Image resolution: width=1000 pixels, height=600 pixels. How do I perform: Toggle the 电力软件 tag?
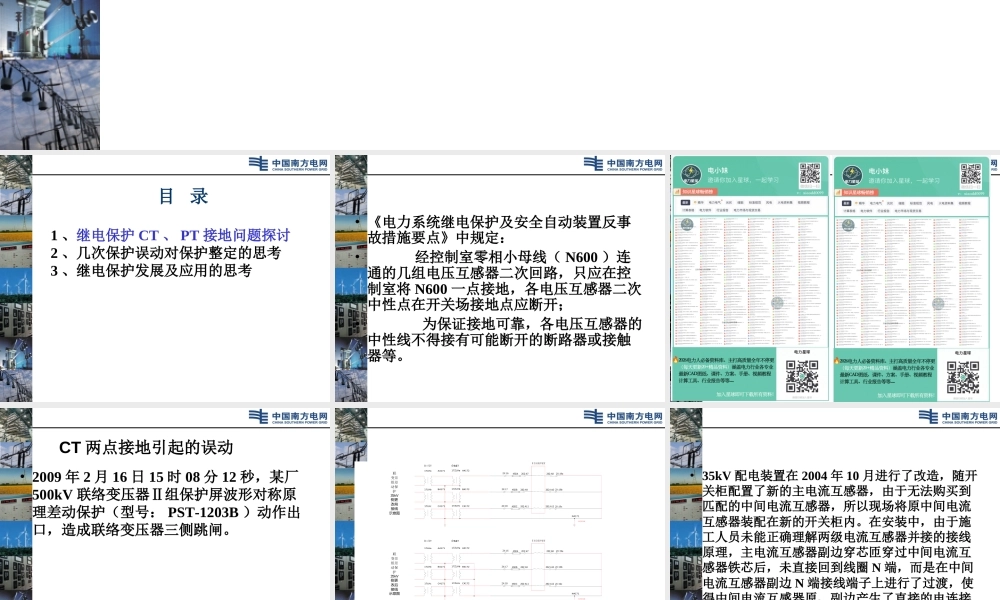706,209
